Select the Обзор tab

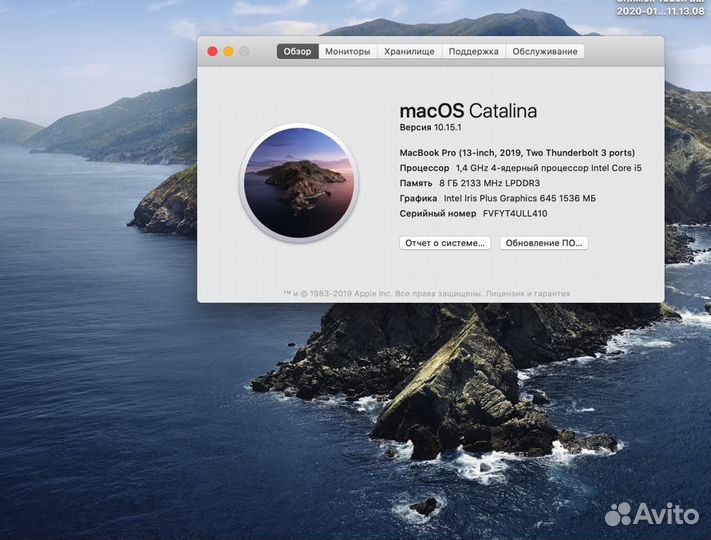pos(297,51)
